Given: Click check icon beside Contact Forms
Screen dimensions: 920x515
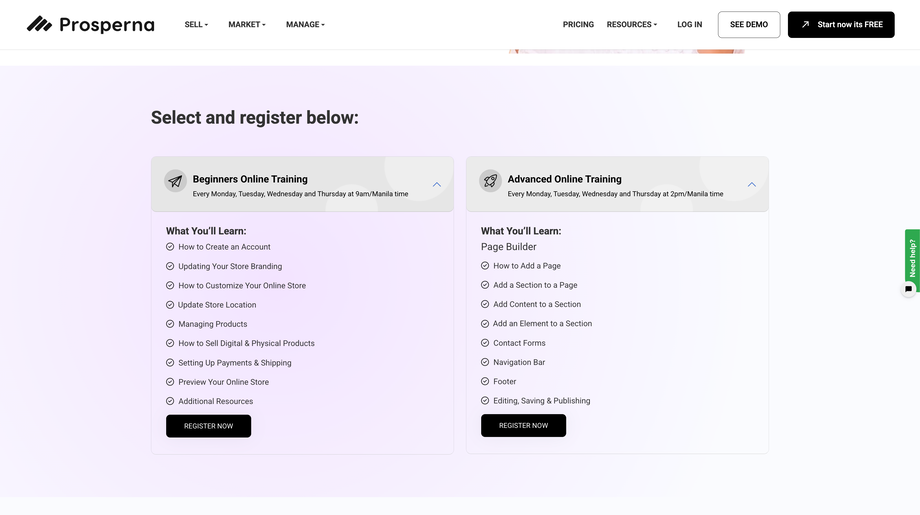Looking at the screenshot, I should click(485, 343).
